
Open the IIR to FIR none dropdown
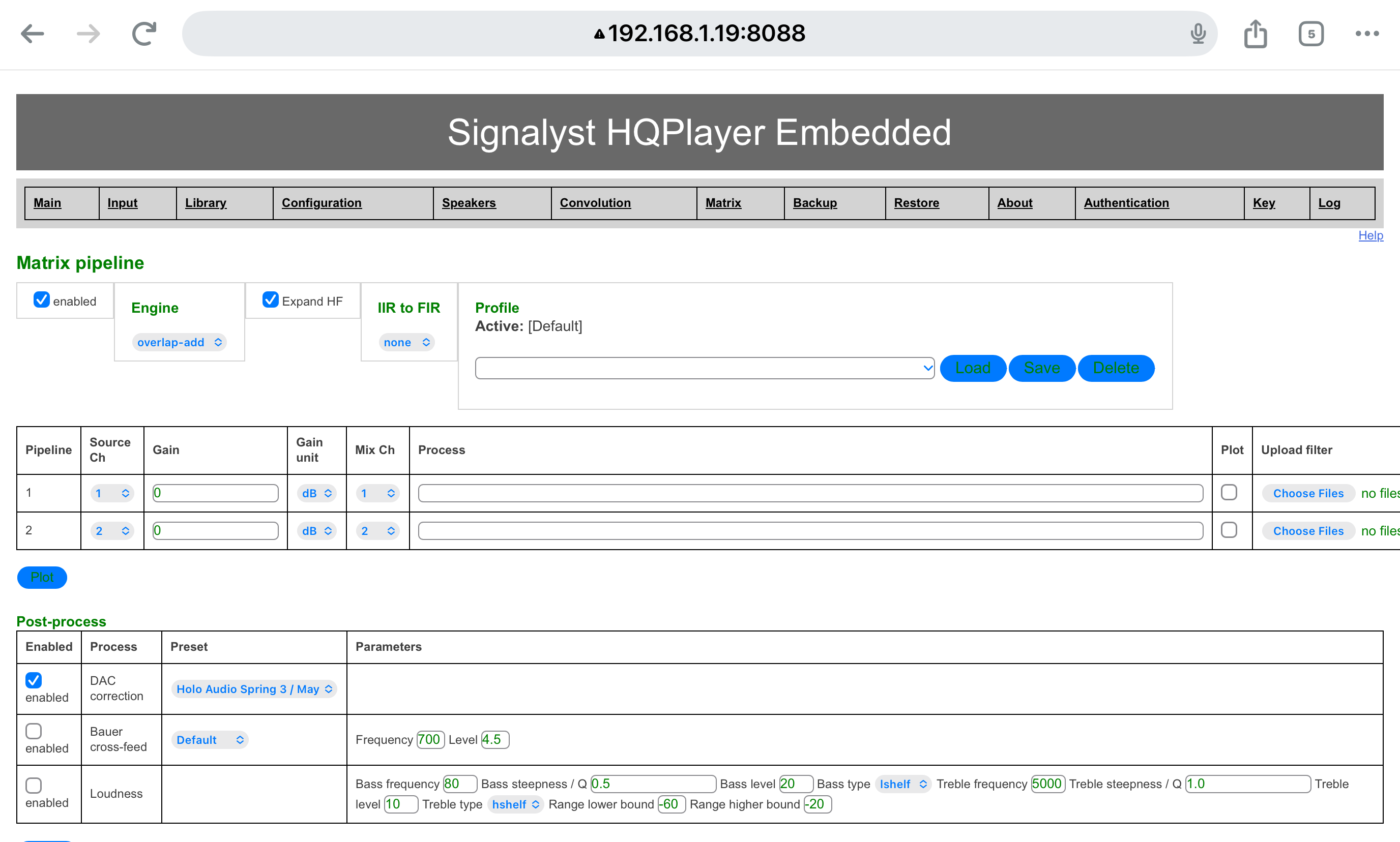pos(406,342)
